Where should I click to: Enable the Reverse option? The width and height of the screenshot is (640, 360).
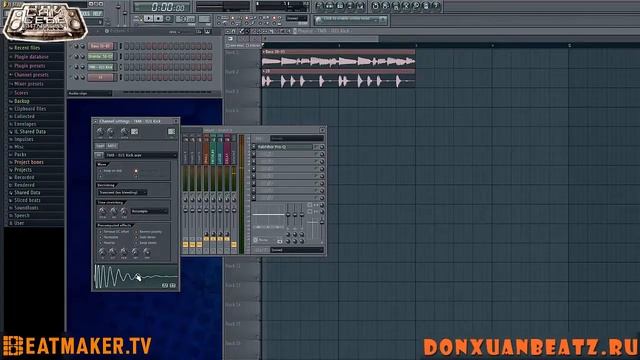pyautogui.click(x=107, y=243)
